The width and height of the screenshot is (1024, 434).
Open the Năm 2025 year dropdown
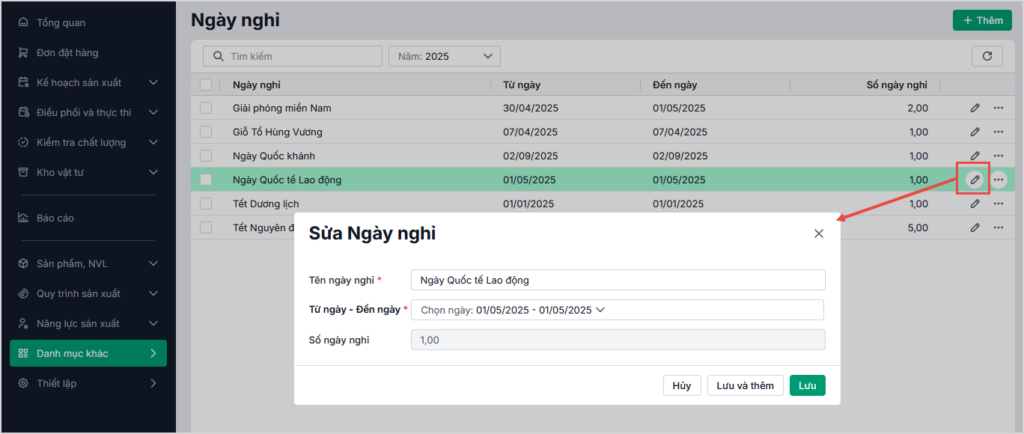click(x=444, y=57)
